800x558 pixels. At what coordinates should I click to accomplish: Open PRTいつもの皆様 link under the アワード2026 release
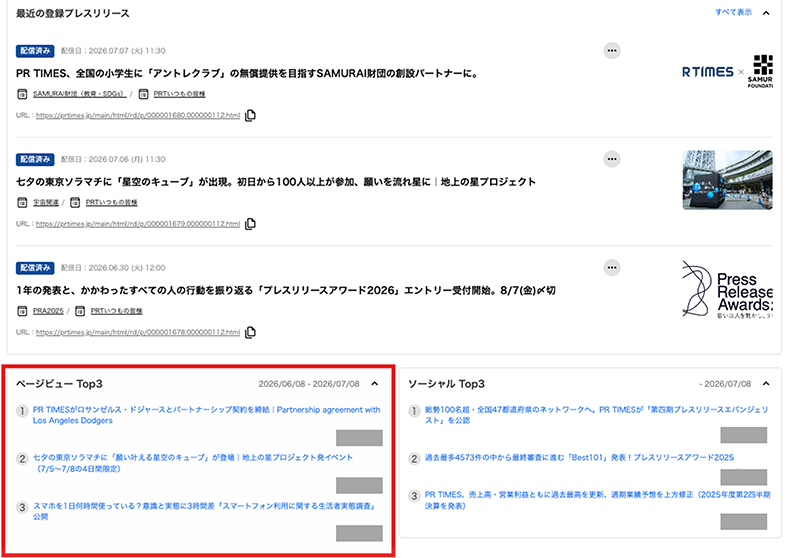116,311
